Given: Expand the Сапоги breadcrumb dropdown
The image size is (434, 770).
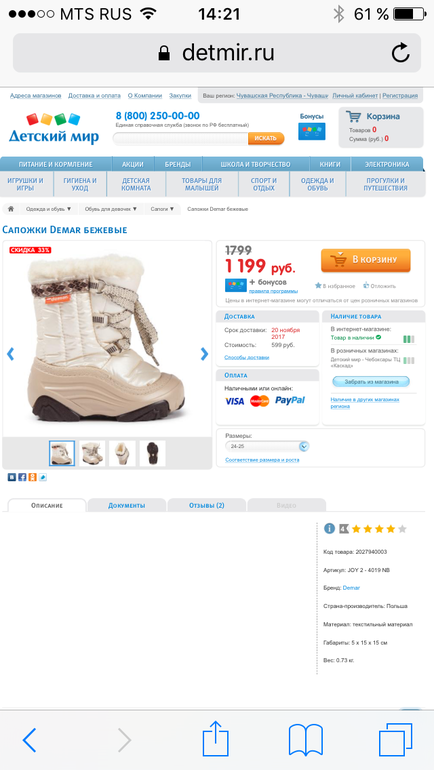Looking at the screenshot, I should coord(162,209).
